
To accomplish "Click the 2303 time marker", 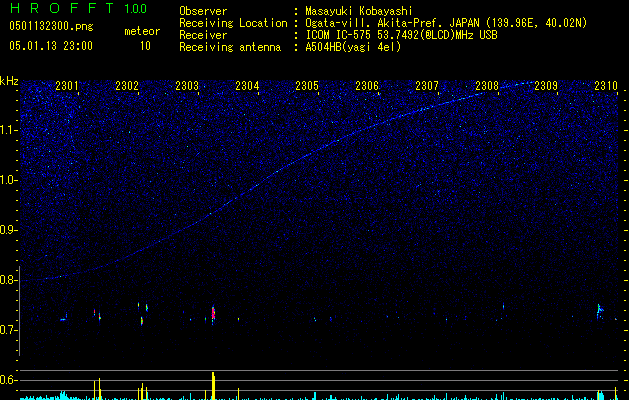I will click(x=187, y=86).
